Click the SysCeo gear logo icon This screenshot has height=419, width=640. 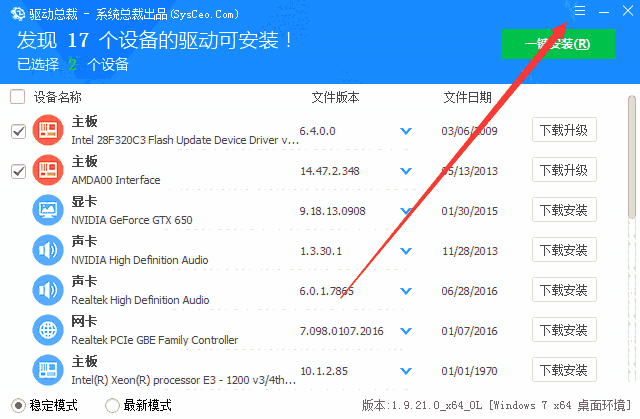(18, 13)
